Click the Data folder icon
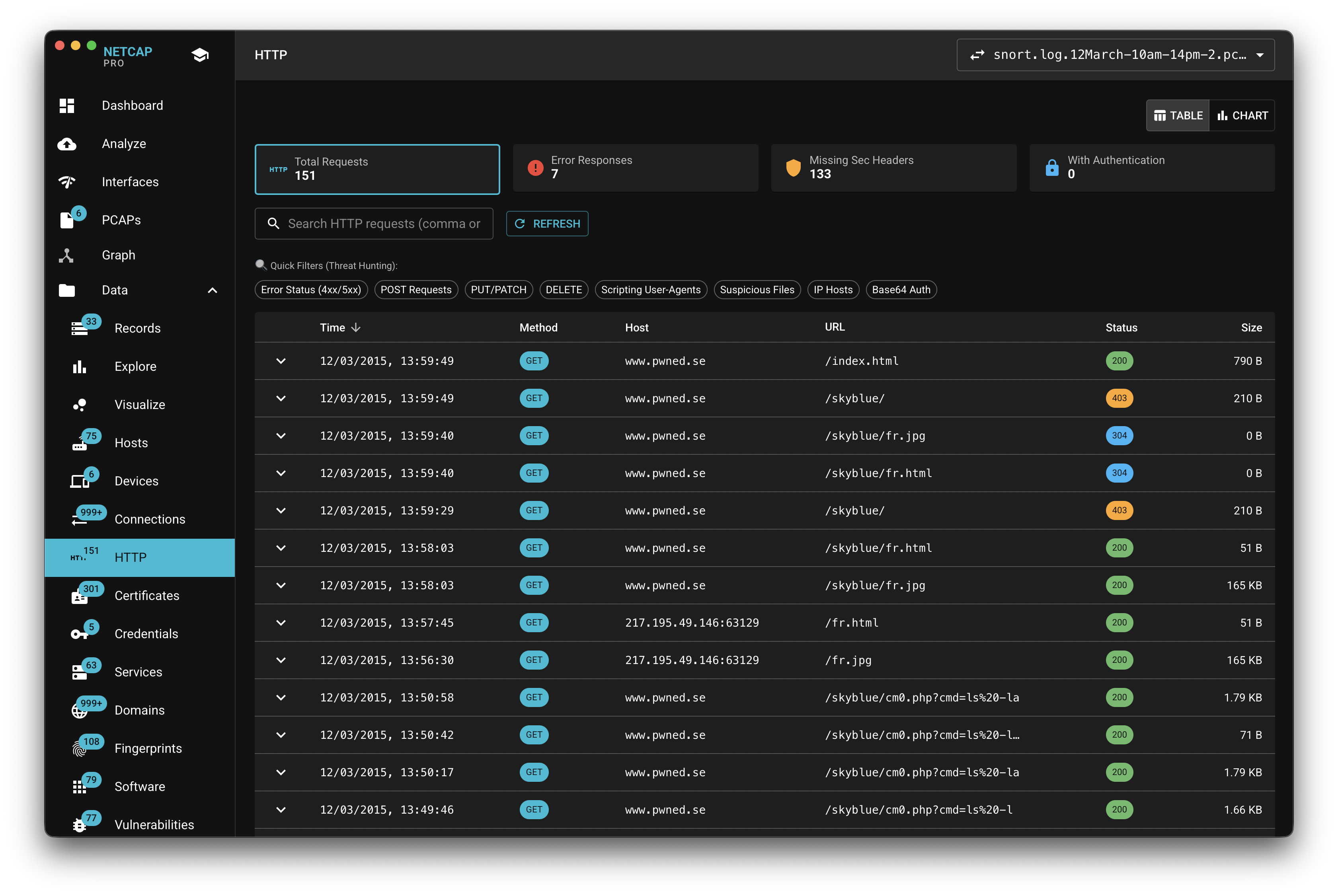Screen dimensions: 1338x896 67,290
